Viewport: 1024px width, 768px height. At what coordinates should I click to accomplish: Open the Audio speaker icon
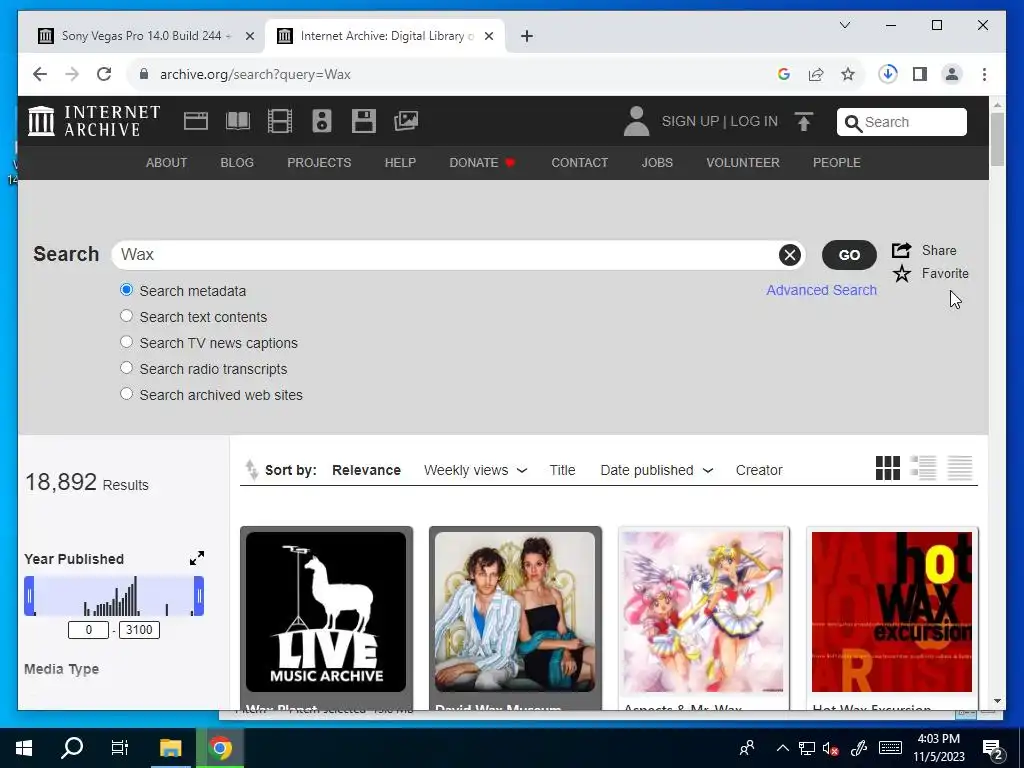322,121
